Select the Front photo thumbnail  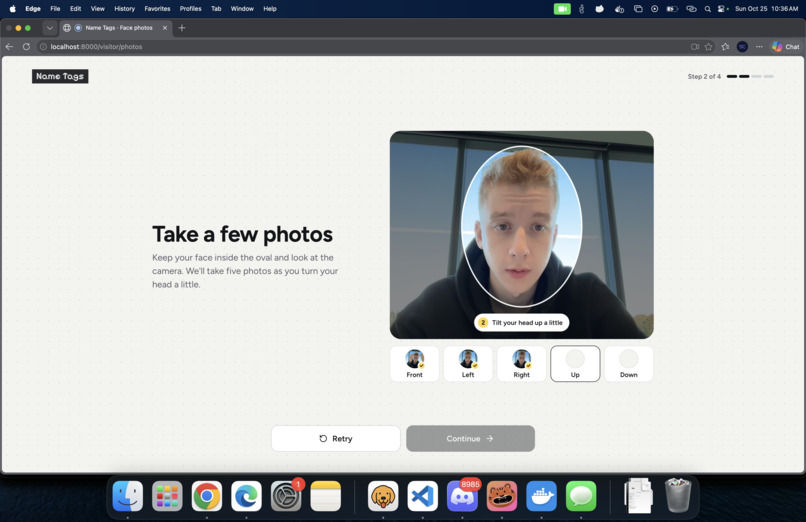click(414, 364)
